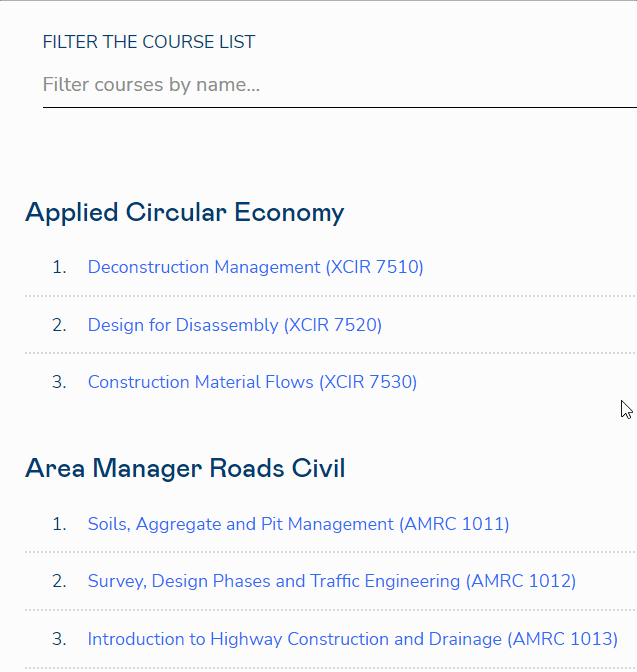Click list number 2 beside Design for Disassembly

coord(59,325)
